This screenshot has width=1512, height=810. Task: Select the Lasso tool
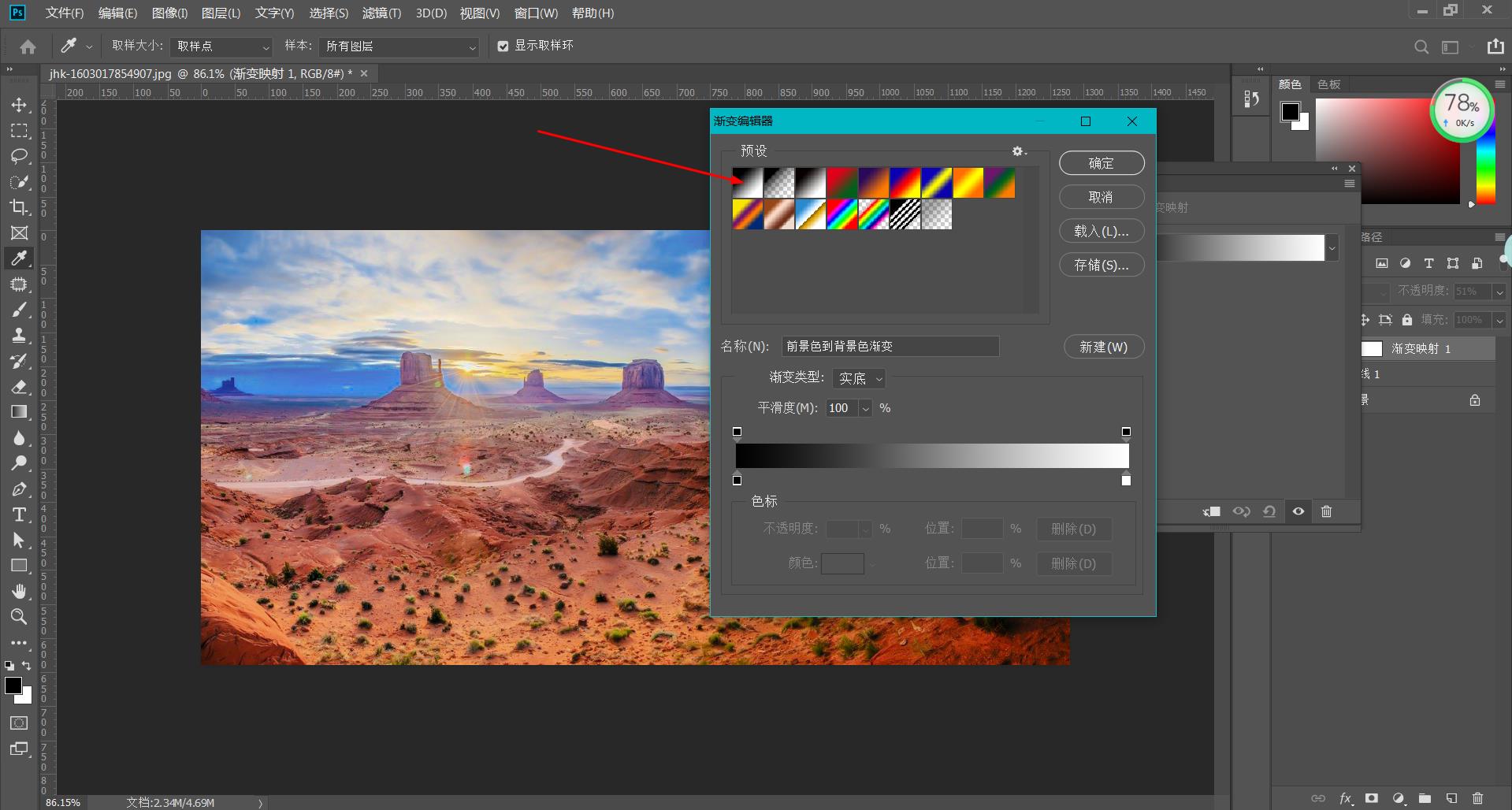point(19,156)
